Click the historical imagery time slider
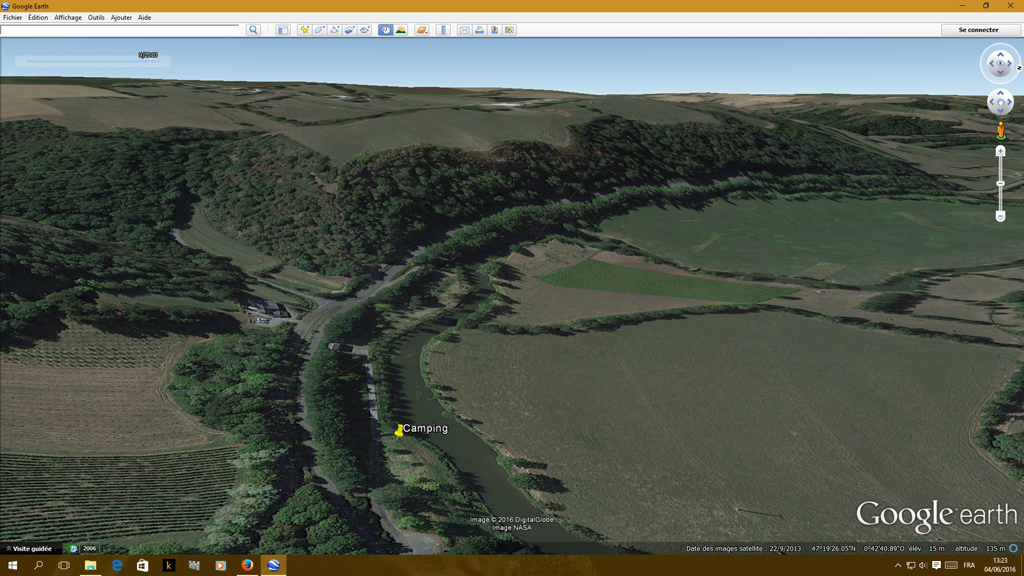Viewport: 1024px width, 576px height. 91,61
